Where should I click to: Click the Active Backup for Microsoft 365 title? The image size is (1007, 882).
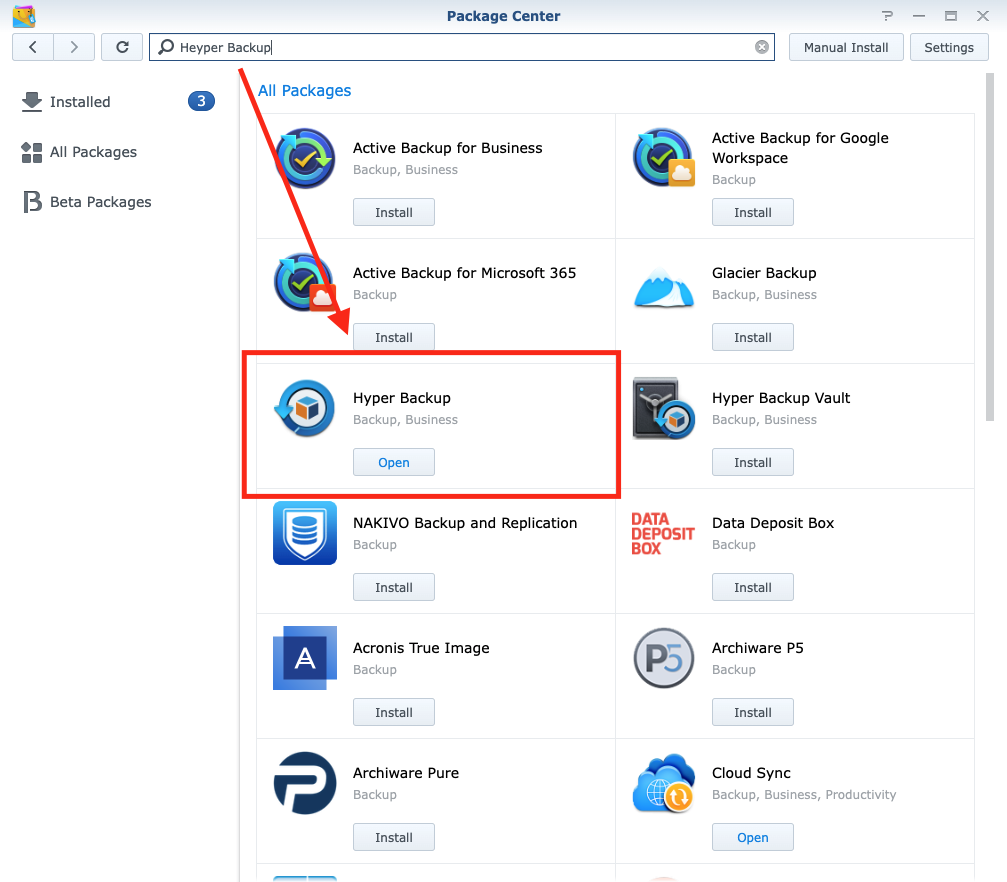tap(464, 273)
